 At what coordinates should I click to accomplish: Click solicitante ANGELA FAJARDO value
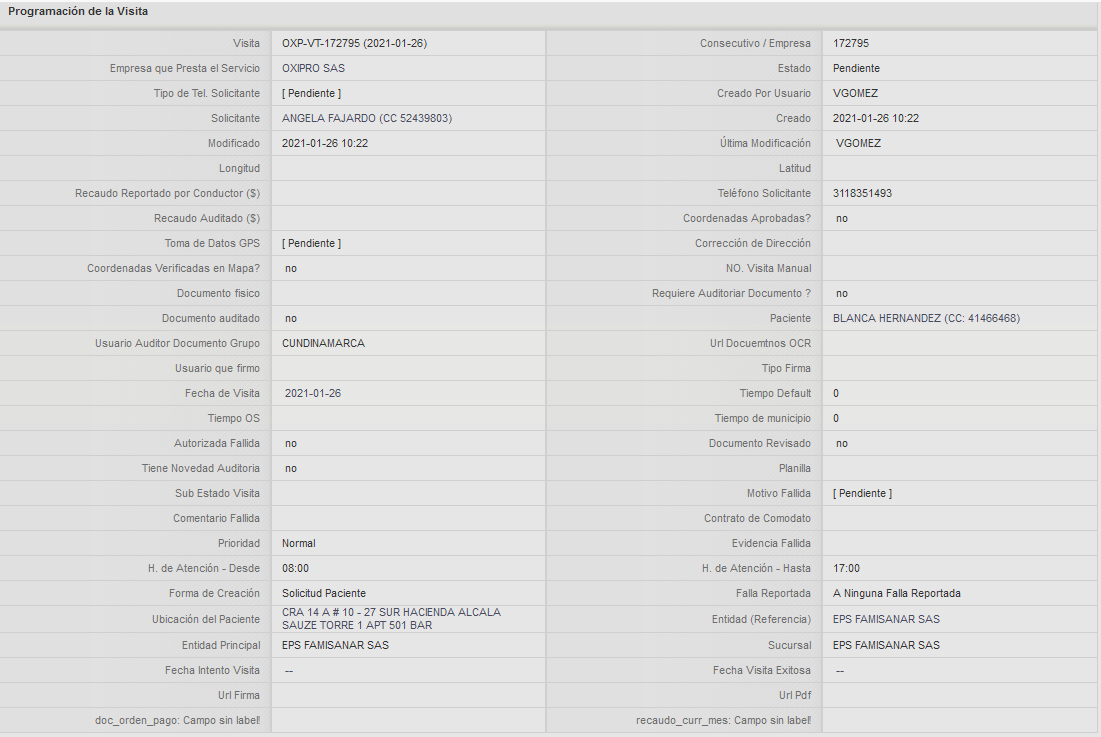[367, 119]
